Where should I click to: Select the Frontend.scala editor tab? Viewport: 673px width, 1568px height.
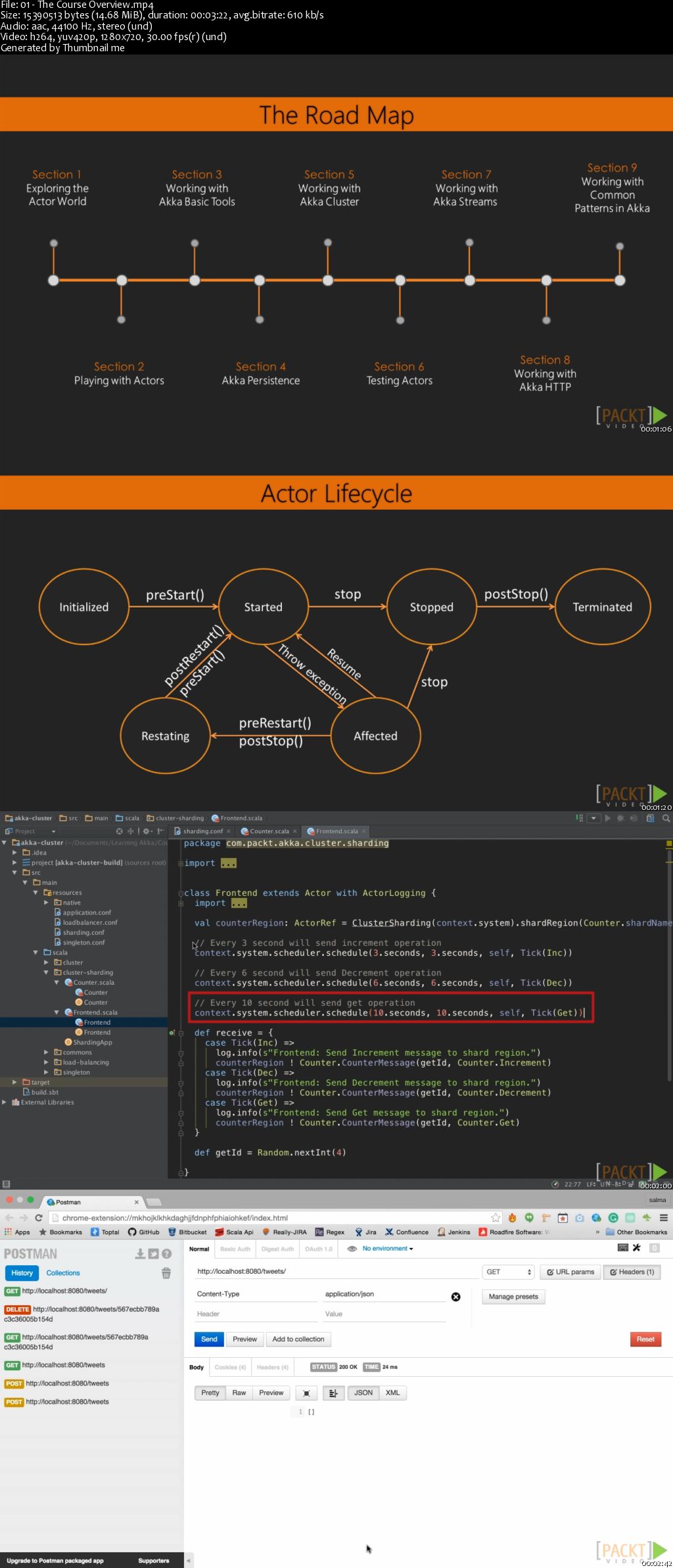coord(336,831)
